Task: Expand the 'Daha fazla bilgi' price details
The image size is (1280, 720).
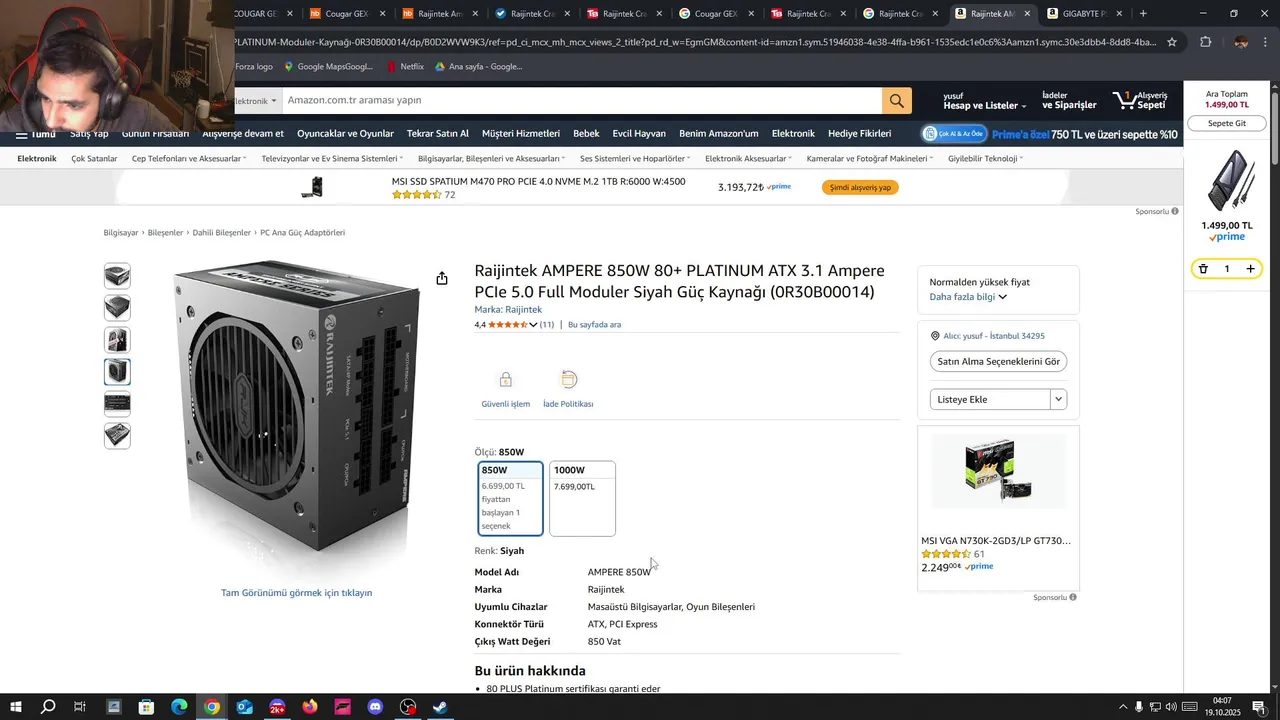Action: coord(968,297)
